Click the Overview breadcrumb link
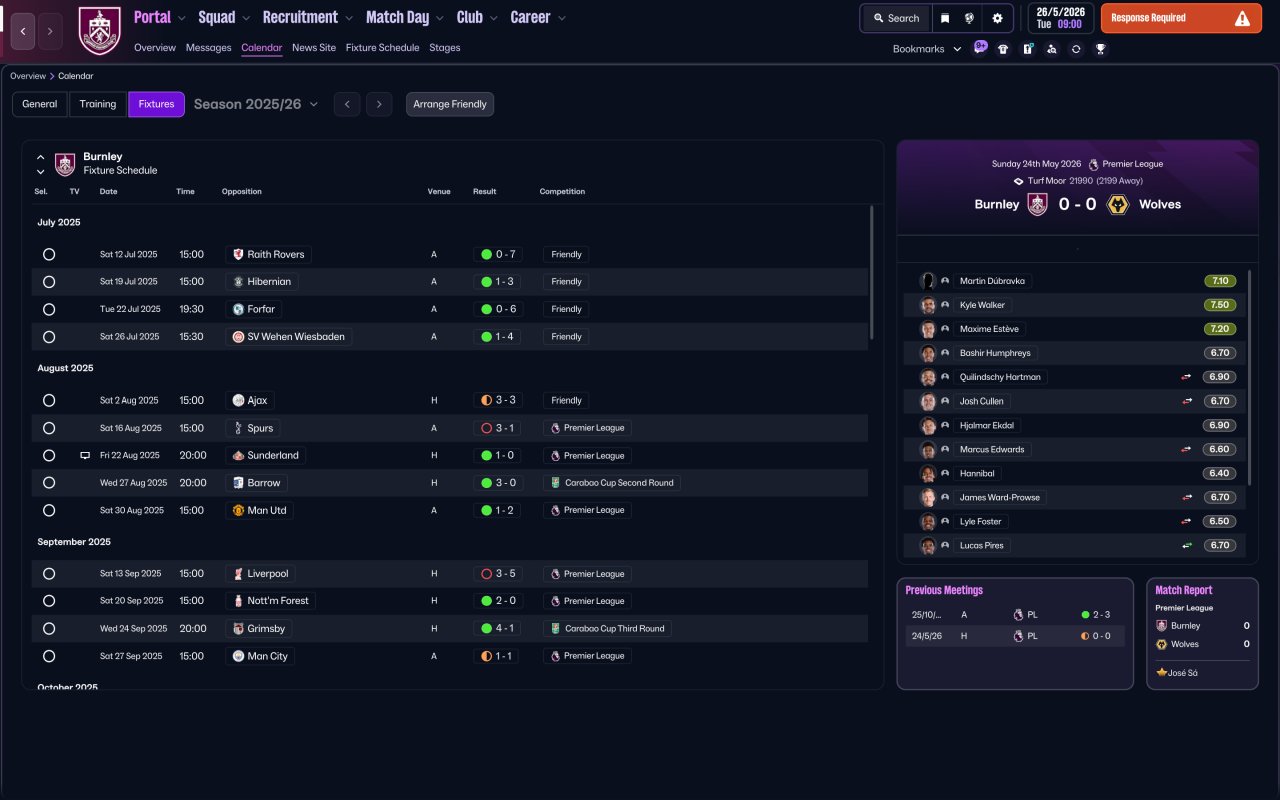This screenshot has width=1280, height=800. click(x=28, y=76)
